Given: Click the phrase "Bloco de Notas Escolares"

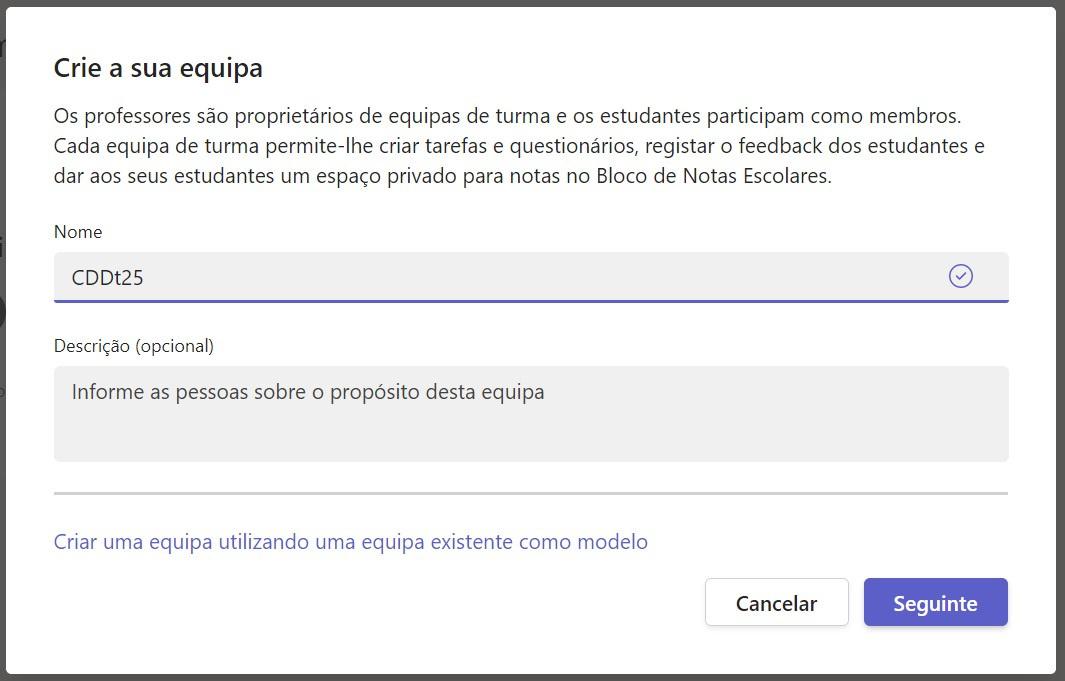Looking at the screenshot, I should coord(713,176).
